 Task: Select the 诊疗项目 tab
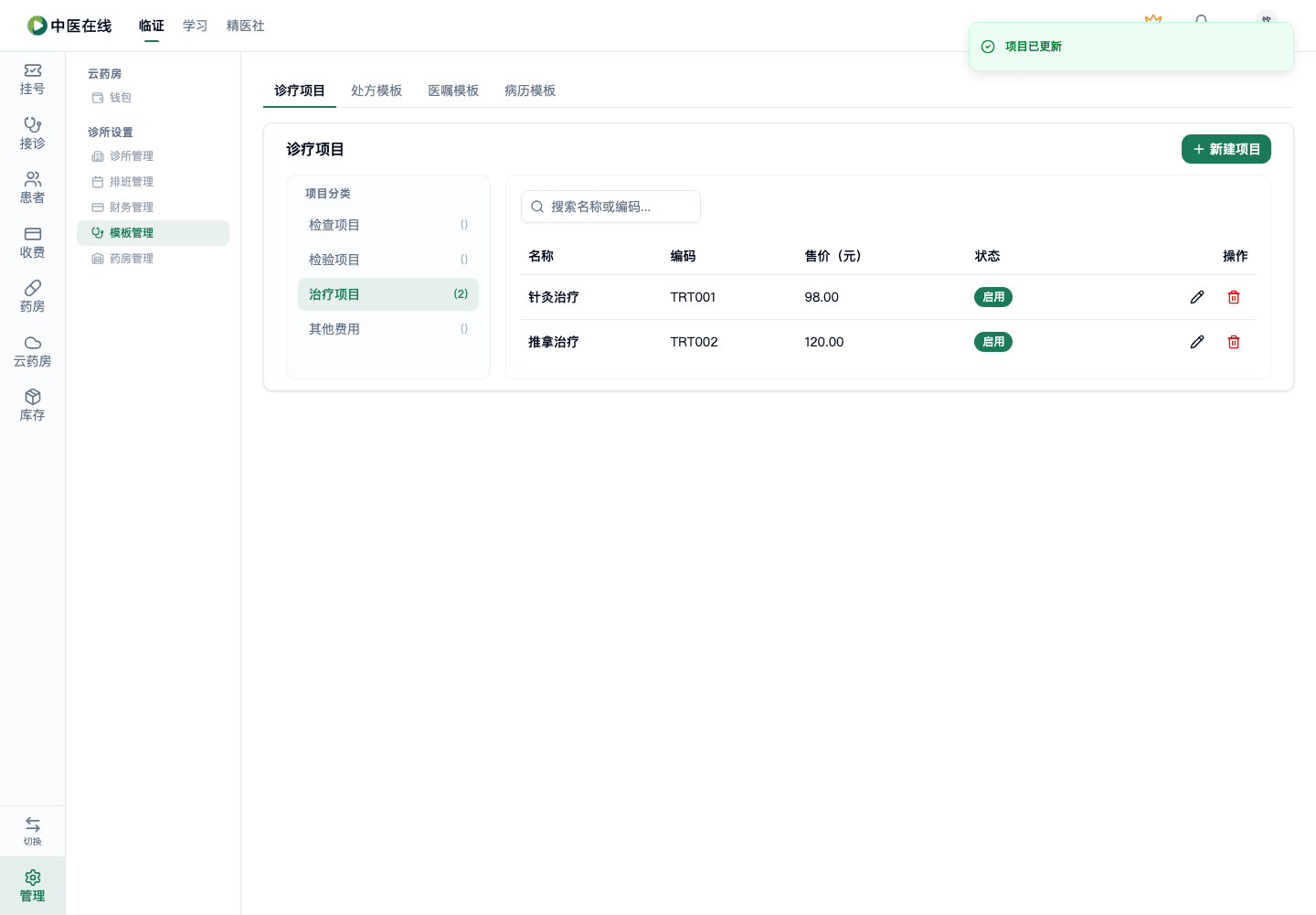(x=300, y=90)
